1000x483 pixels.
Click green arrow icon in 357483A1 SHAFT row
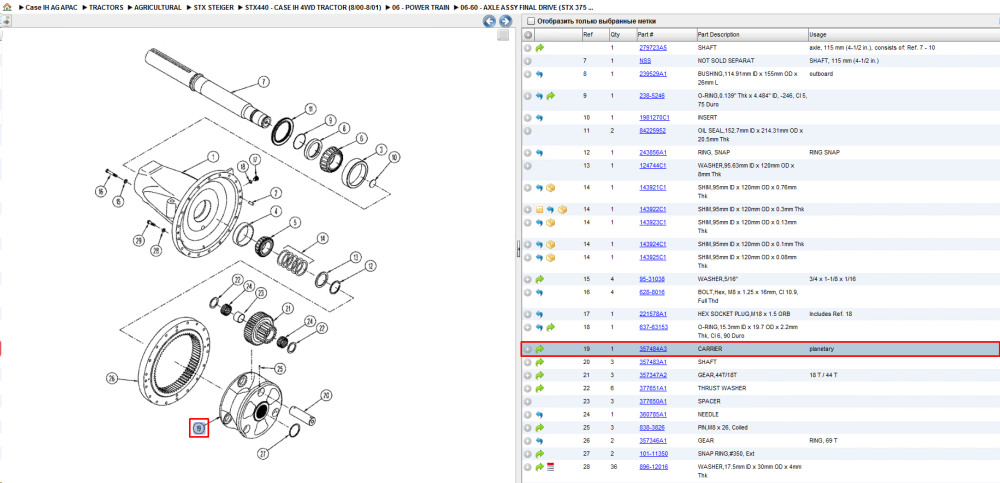tap(540, 362)
